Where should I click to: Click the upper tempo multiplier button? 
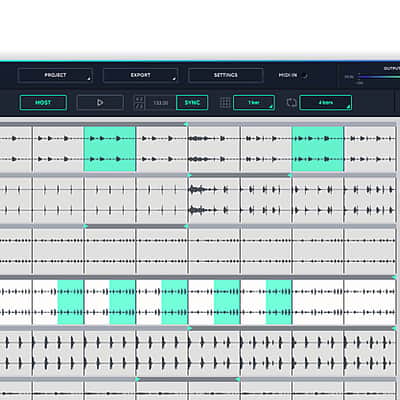click(x=140, y=99)
